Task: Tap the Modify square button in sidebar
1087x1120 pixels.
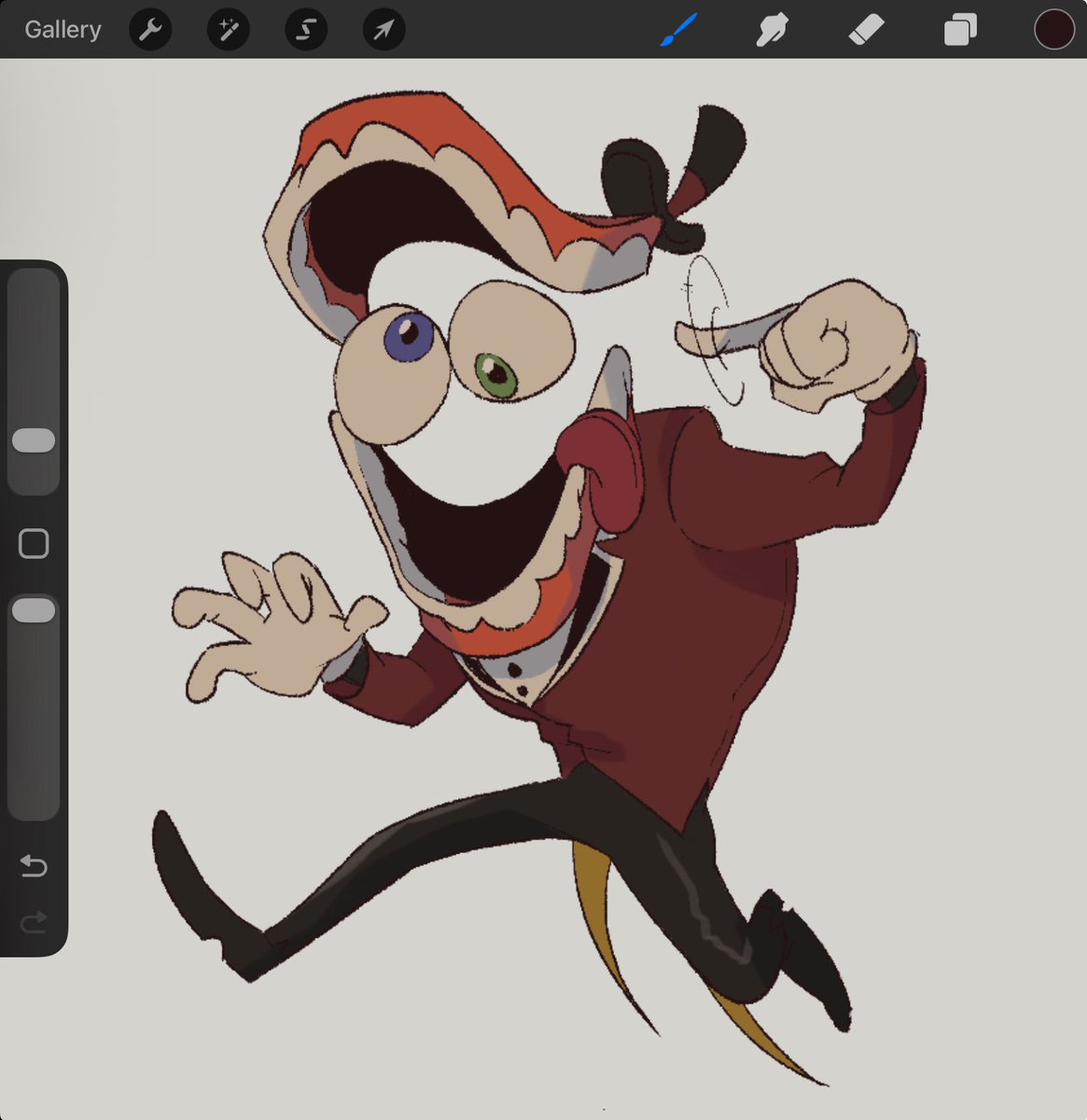Action: (x=34, y=543)
